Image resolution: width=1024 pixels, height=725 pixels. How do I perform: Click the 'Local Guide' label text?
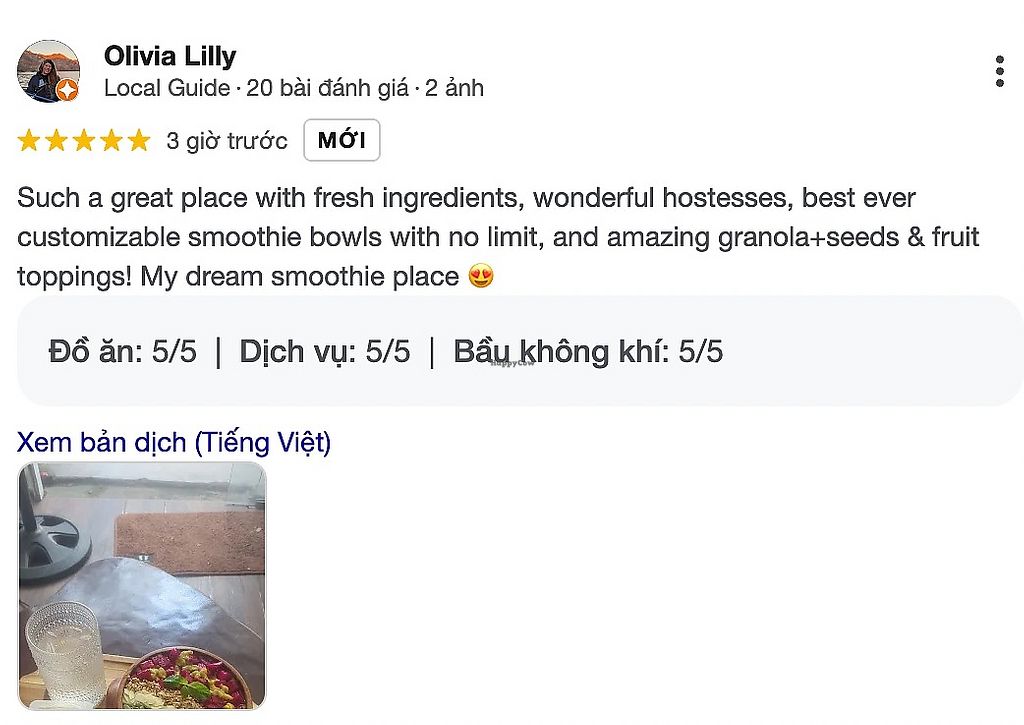click(167, 88)
